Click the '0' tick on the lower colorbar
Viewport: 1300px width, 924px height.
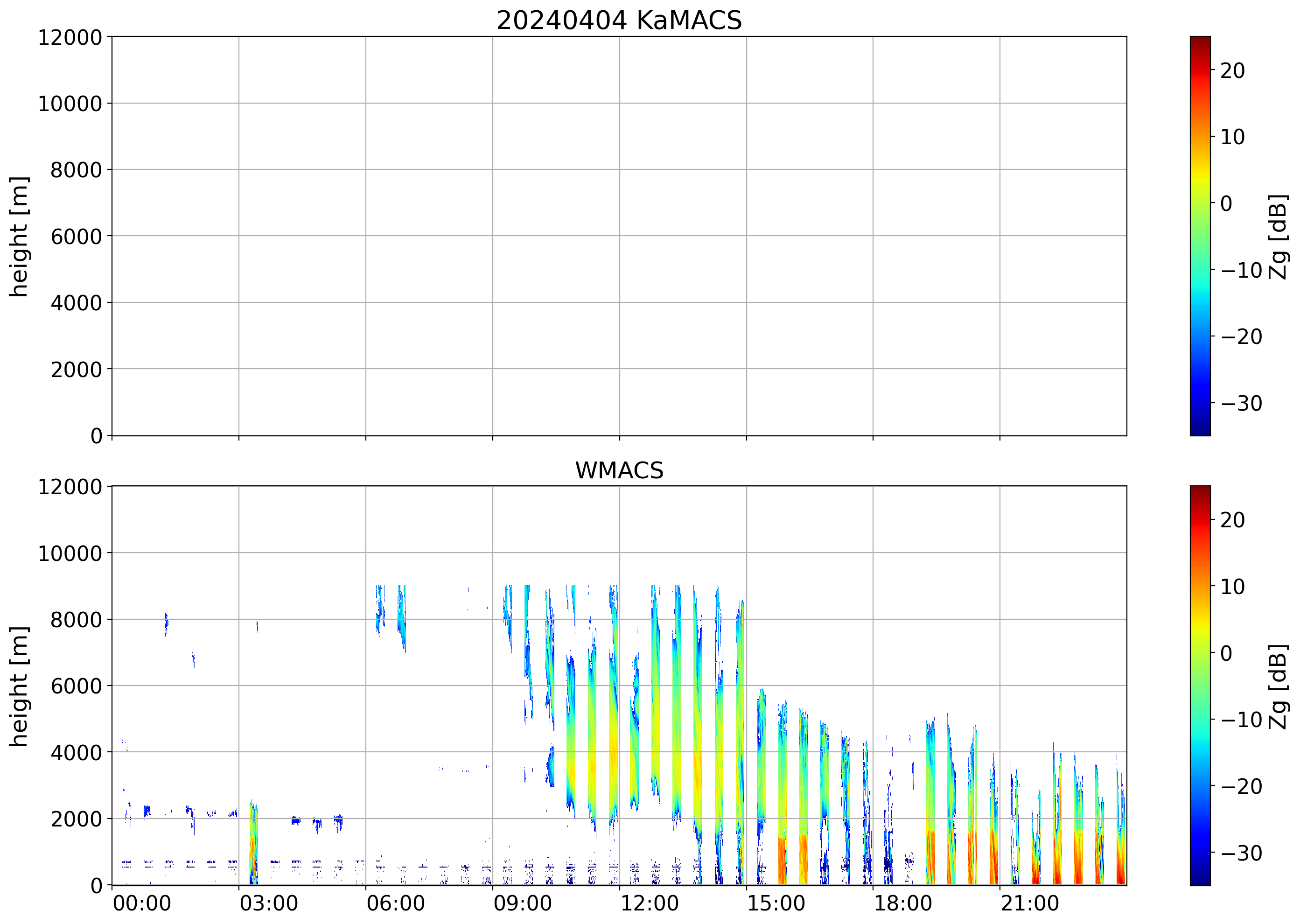[1227, 653]
